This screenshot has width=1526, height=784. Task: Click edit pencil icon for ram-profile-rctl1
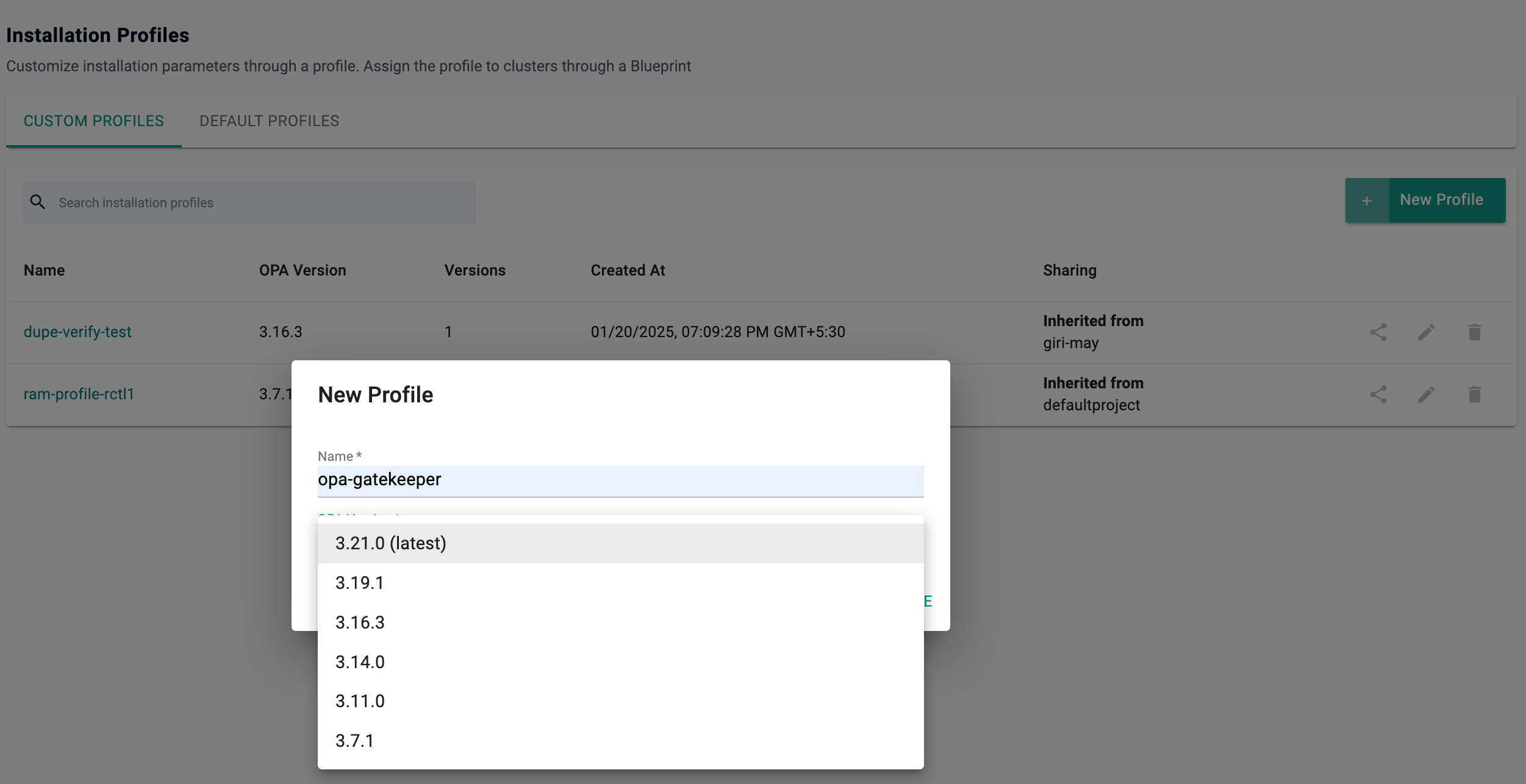click(1426, 394)
